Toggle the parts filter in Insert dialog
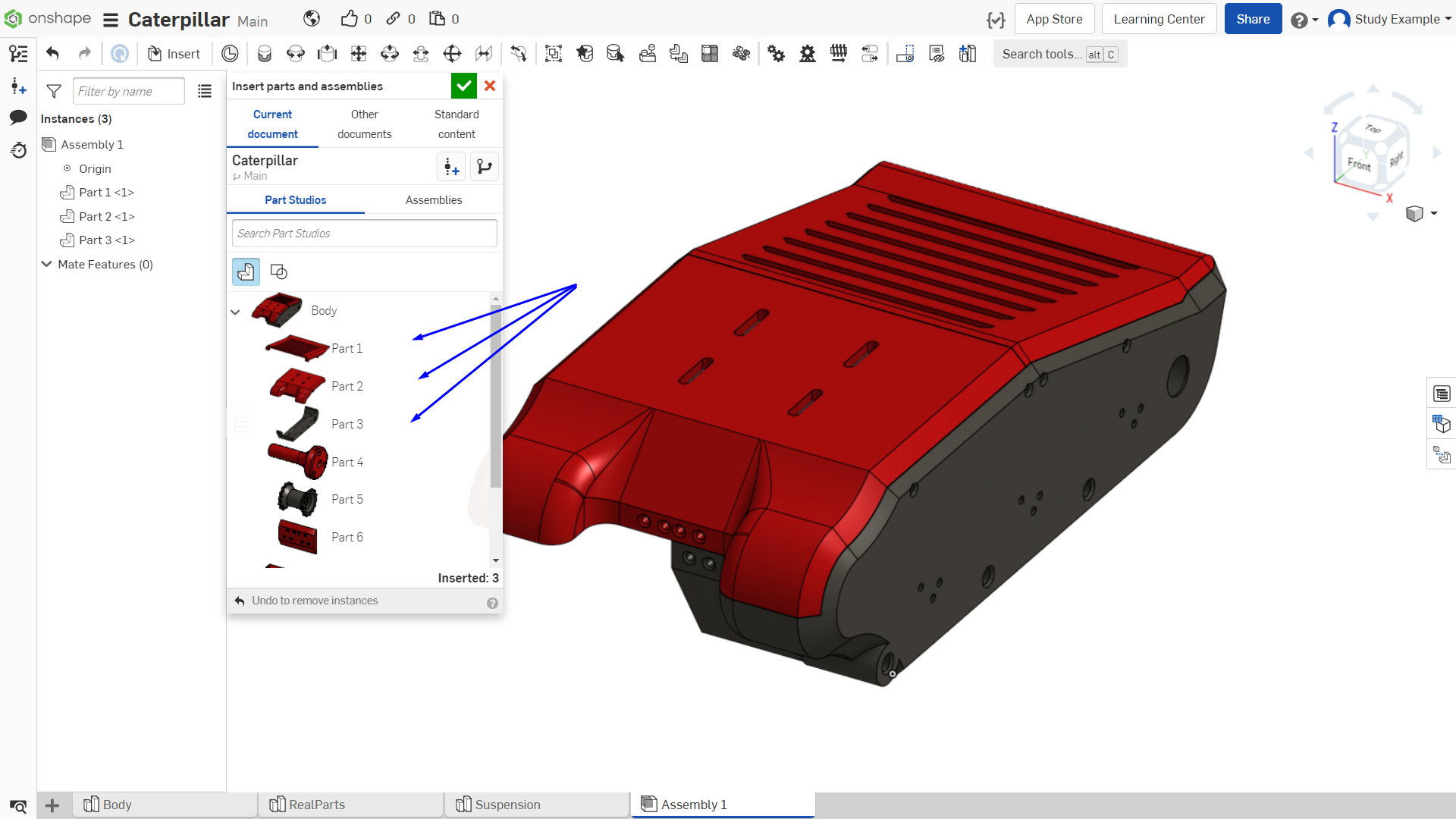1456x819 pixels. (246, 271)
